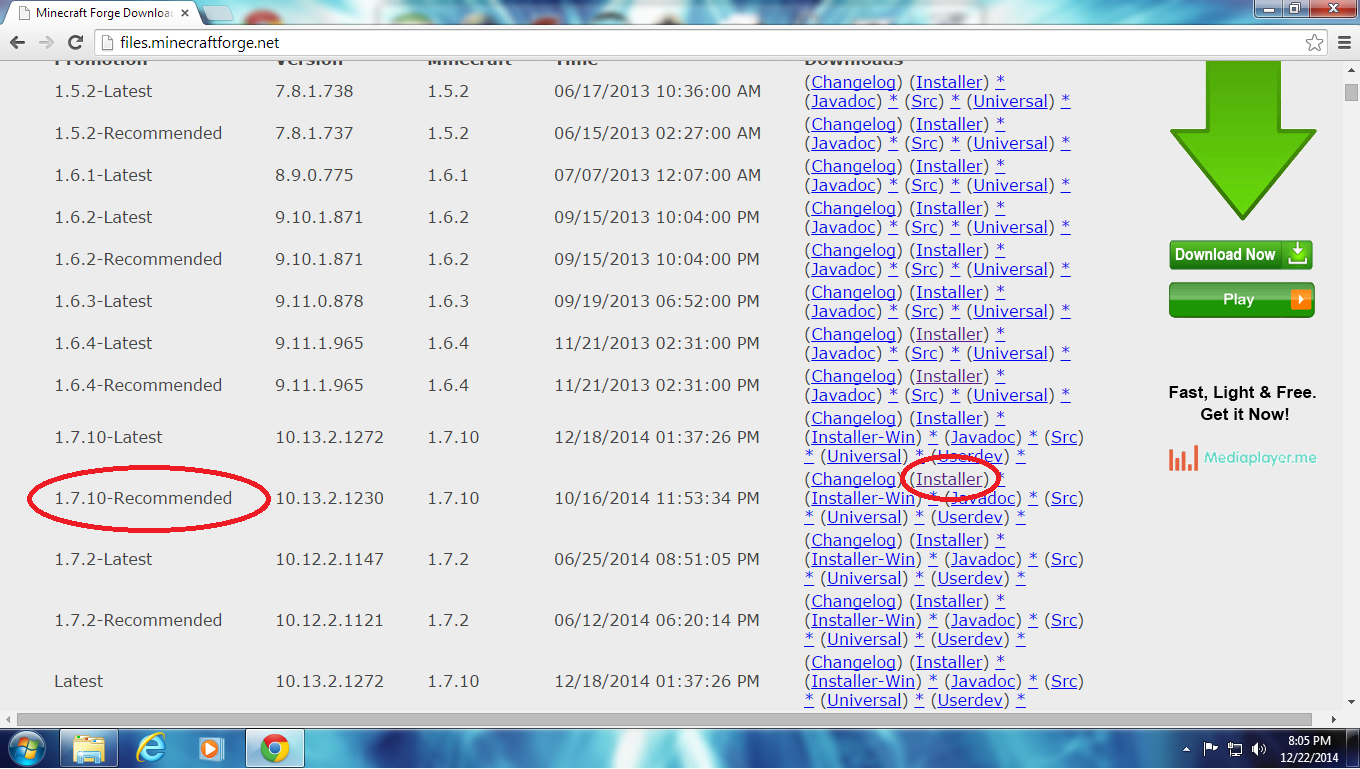This screenshot has width=1360, height=769.
Task: Click the green Play ad button
Action: tap(1241, 299)
